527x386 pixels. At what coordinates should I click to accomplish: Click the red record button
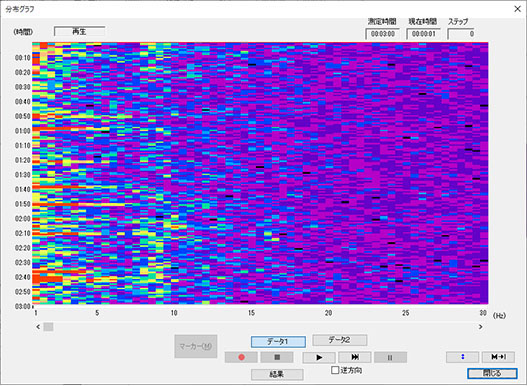pyautogui.click(x=241, y=357)
